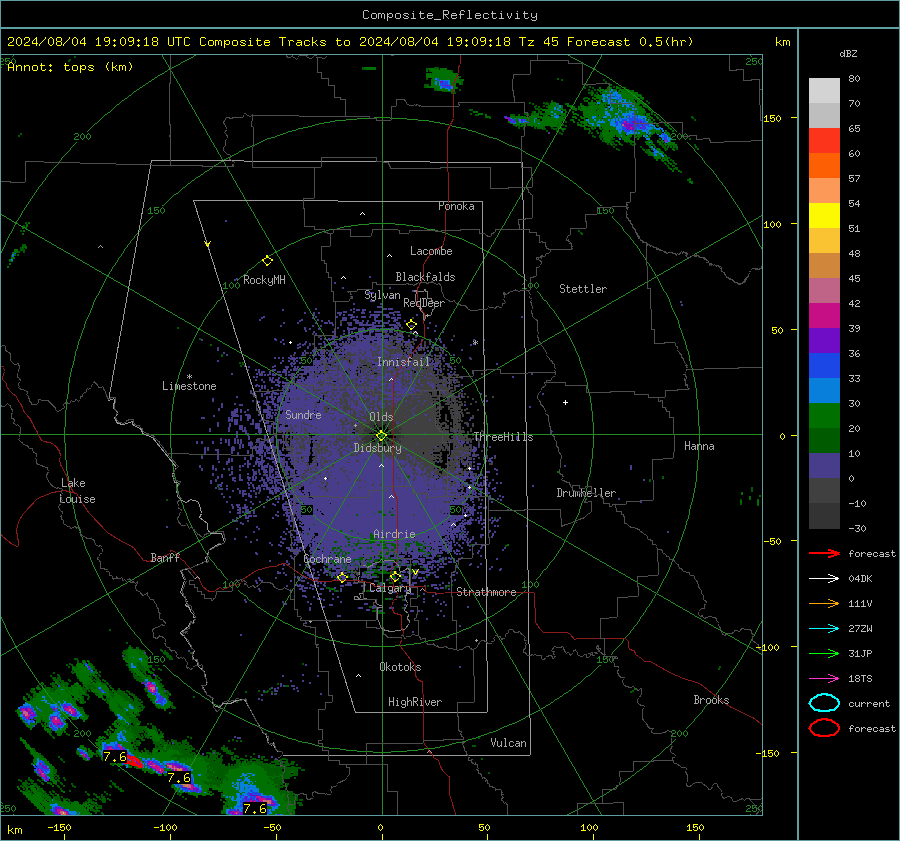Click the ThreeHills town label
This screenshot has height=841, width=900.
point(503,437)
